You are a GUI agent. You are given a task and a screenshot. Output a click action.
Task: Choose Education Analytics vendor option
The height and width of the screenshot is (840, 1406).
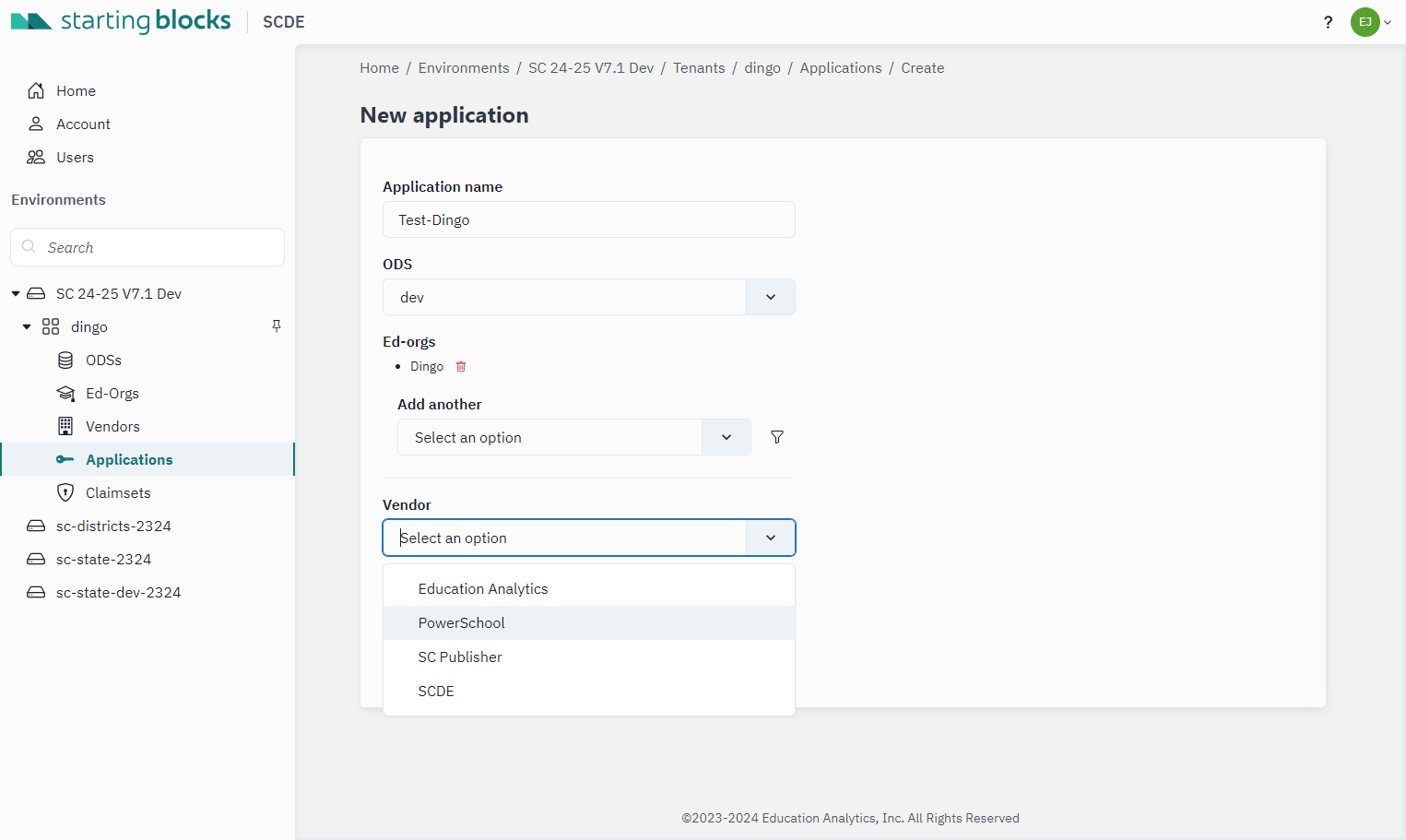pyautogui.click(x=589, y=588)
